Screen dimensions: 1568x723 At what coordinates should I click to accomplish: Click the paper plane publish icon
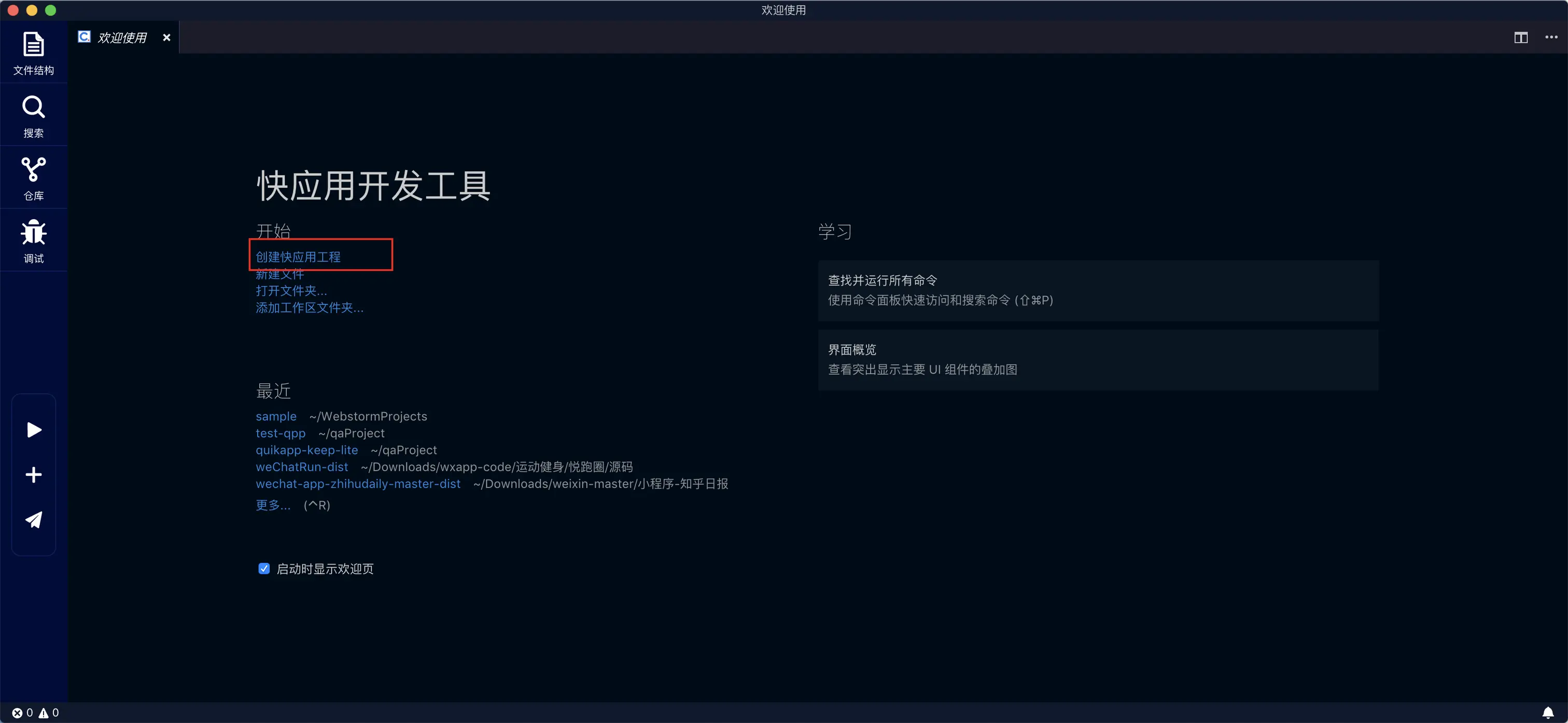(x=34, y=519)
